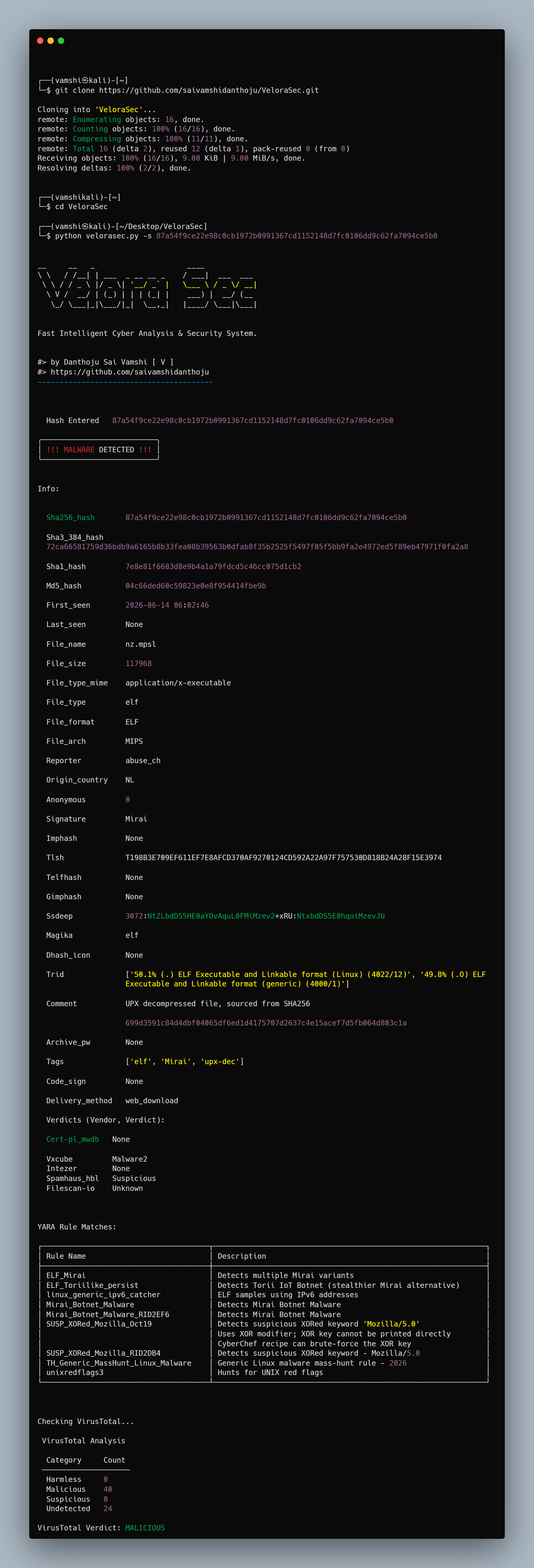Click the 'Category' column header
This screenshot has height=1568, width=534.
(x=64, y=1460)
